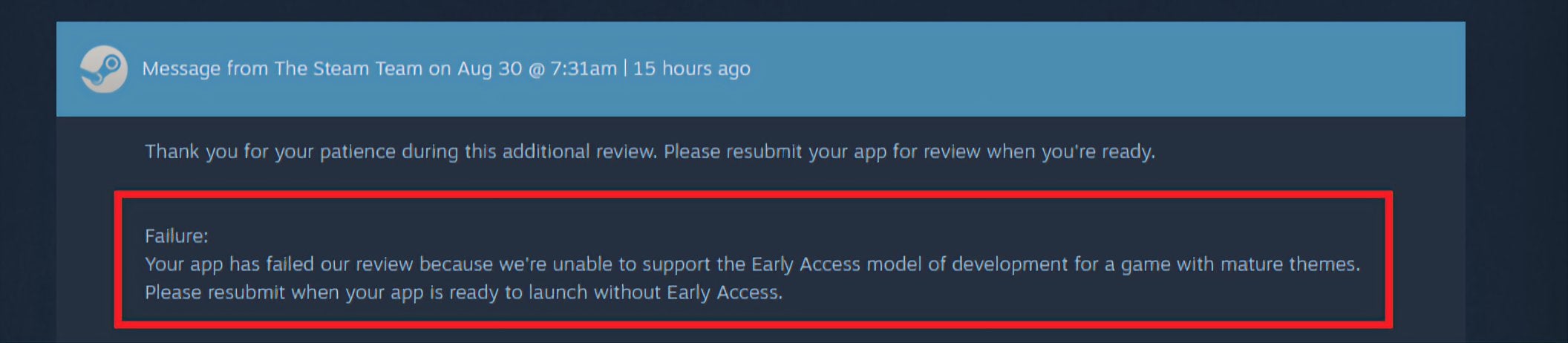Click the 'Please resubmit your app for review' sentence
Image resolution: width=1568 pixels, height=343 pixels.
click(909, 151)
